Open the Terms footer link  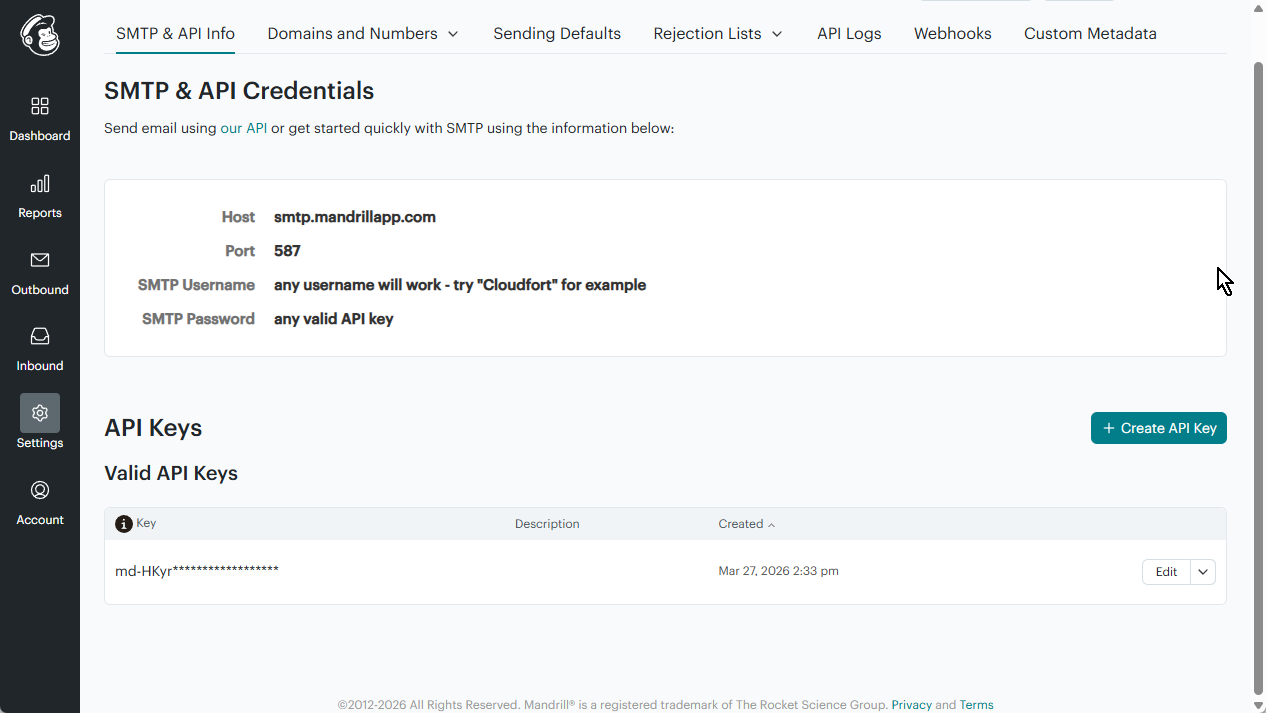click(x=976, y=705)
